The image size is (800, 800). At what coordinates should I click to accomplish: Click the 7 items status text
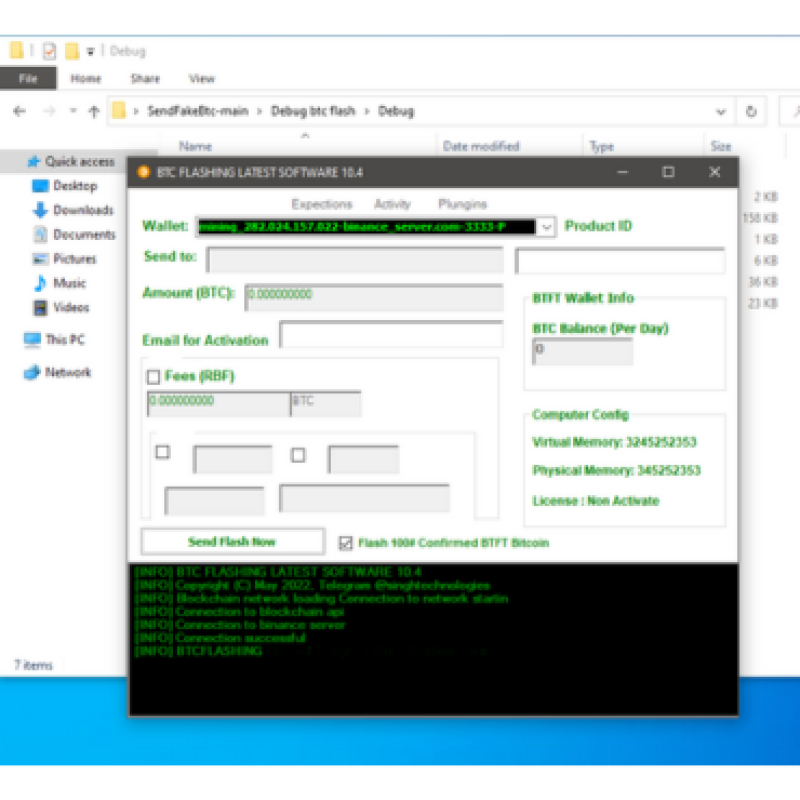(33, 665)
